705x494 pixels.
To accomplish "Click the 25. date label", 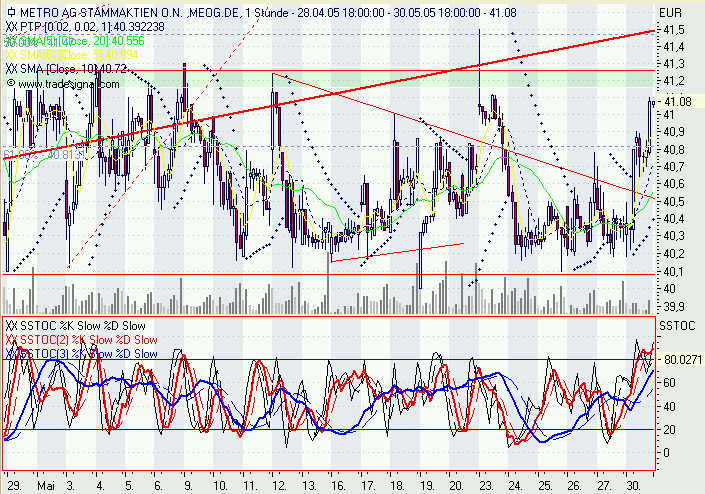I will 544,486.
